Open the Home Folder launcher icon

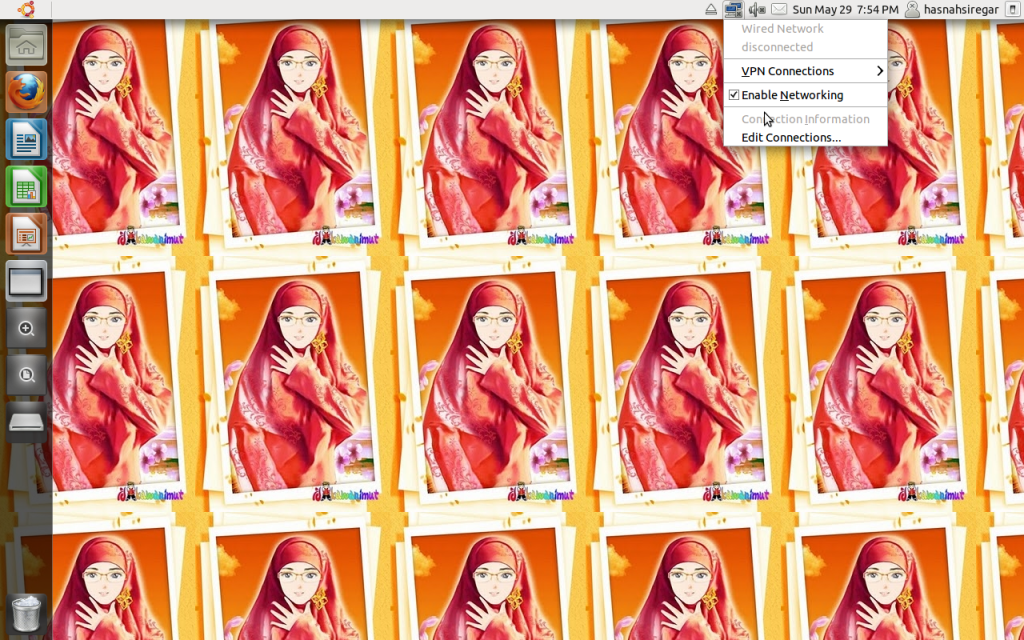[26, 44]
